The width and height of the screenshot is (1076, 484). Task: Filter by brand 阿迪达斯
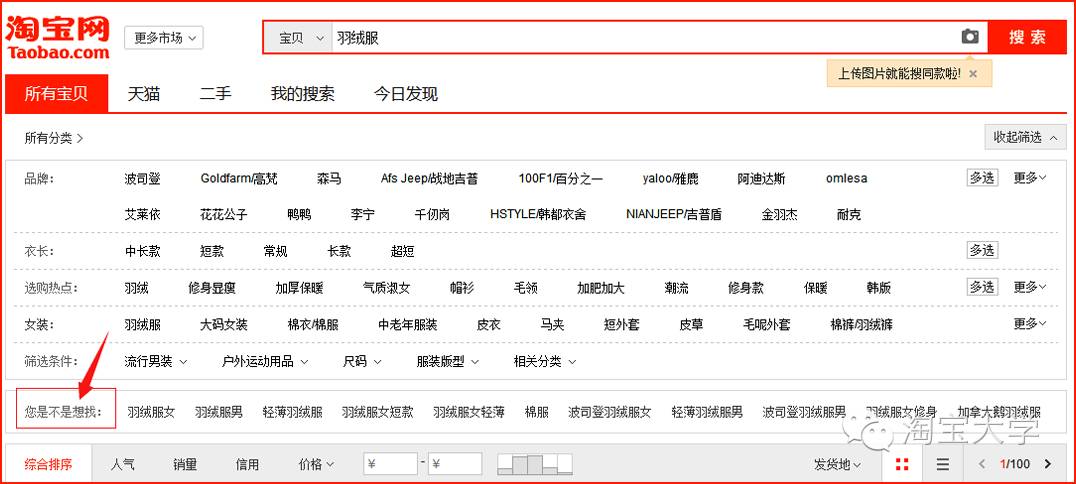point(762,178)
